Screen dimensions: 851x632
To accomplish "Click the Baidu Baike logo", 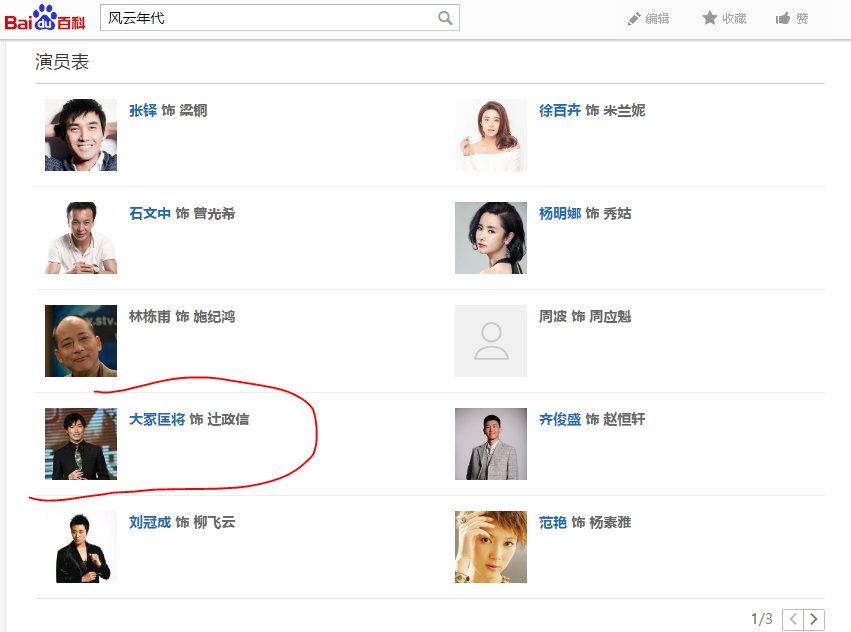I will pyautogui.click(x=44, y=17).
